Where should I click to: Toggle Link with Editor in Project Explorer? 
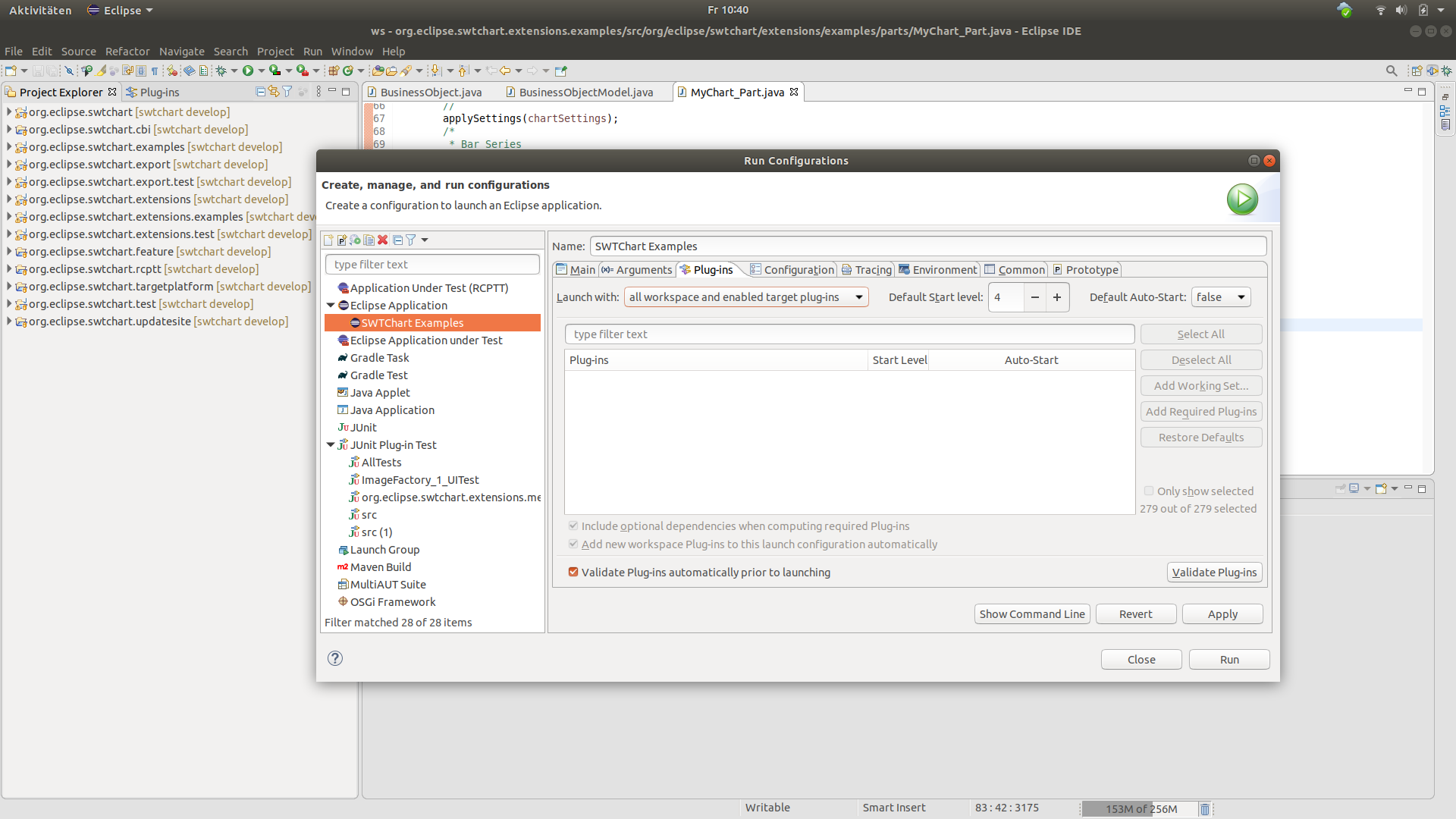[274, 92]
